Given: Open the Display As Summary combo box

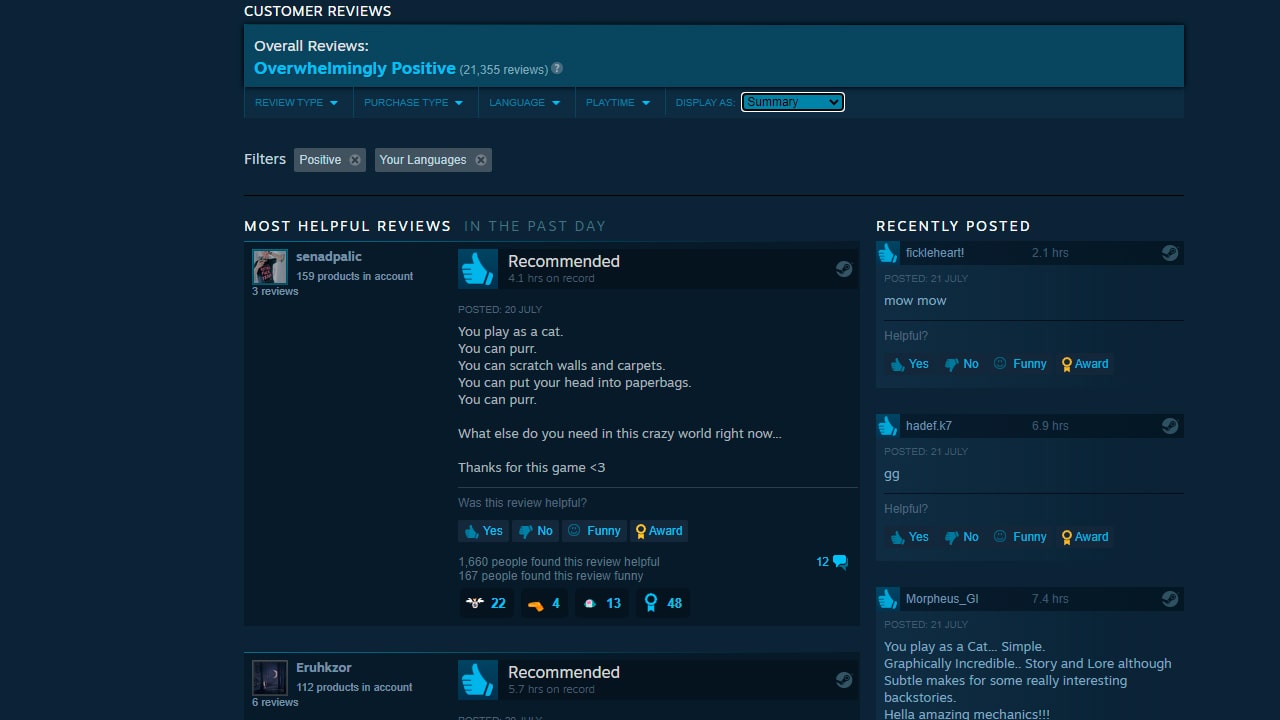Looking at the screenshot, I should [792, 102].
